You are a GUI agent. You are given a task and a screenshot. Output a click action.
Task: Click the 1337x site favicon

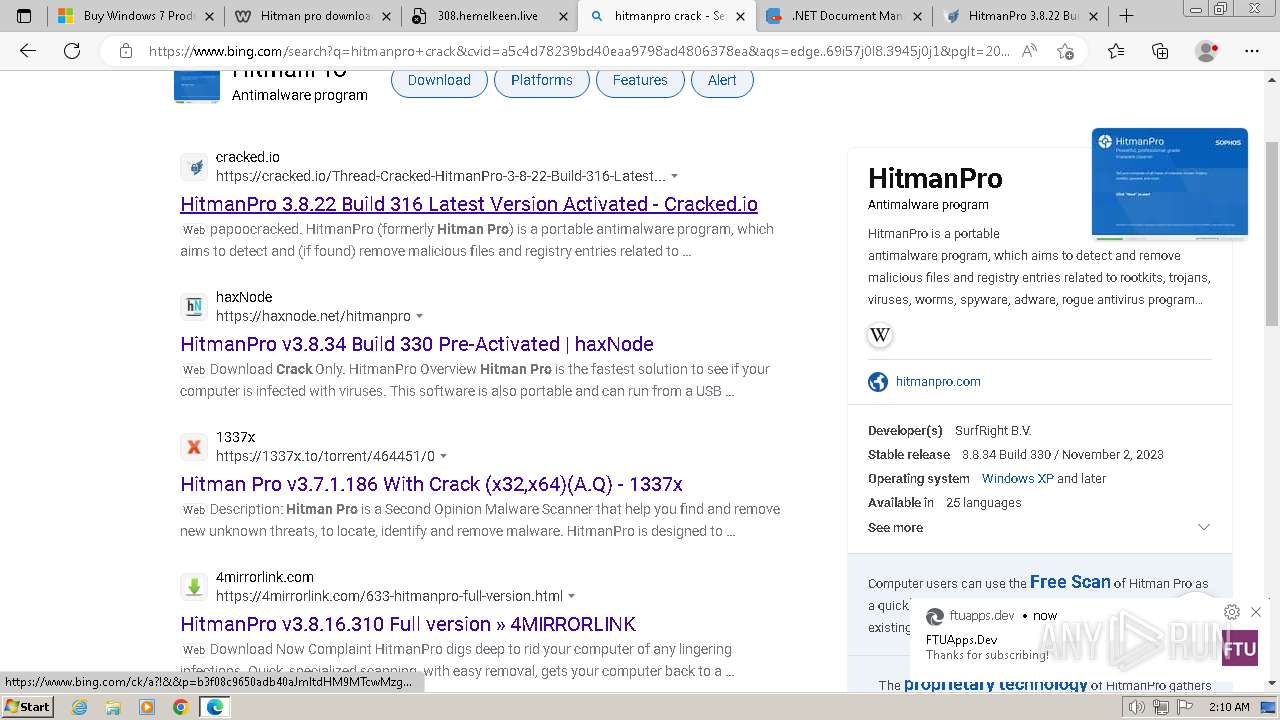194,447
